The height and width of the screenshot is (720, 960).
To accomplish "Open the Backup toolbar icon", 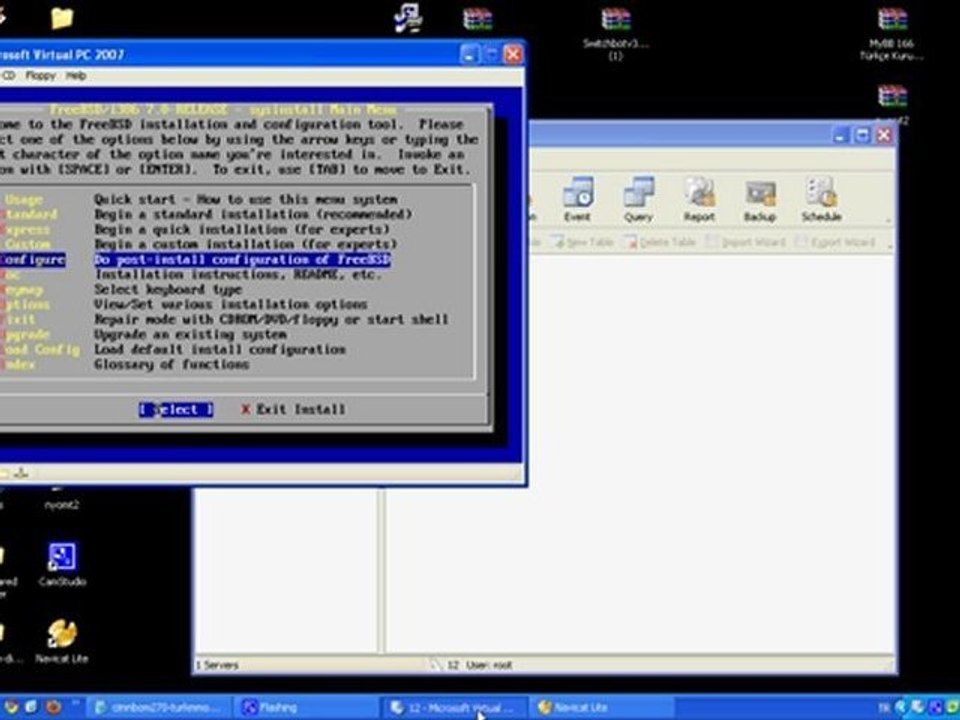I will (x=760, y=200).
